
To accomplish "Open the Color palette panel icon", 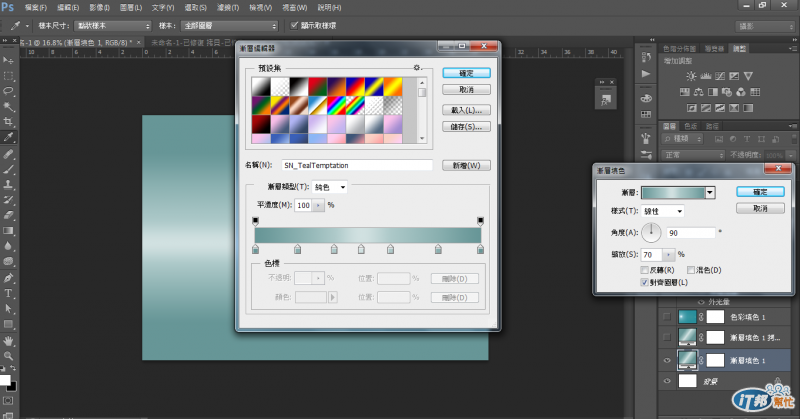I will pyautogui.click(x=646, y=98).
